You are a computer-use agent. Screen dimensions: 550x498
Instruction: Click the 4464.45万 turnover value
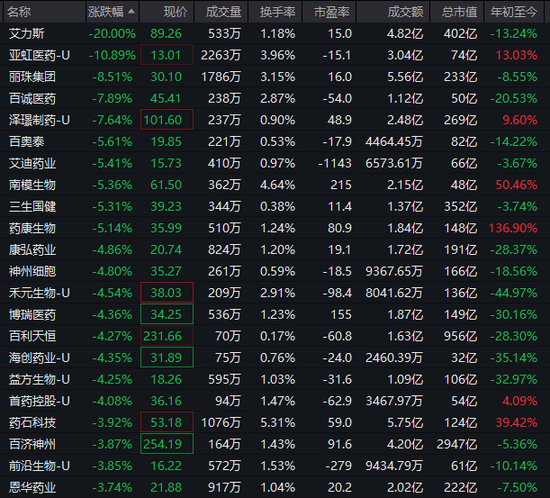(x=394, y=142)
